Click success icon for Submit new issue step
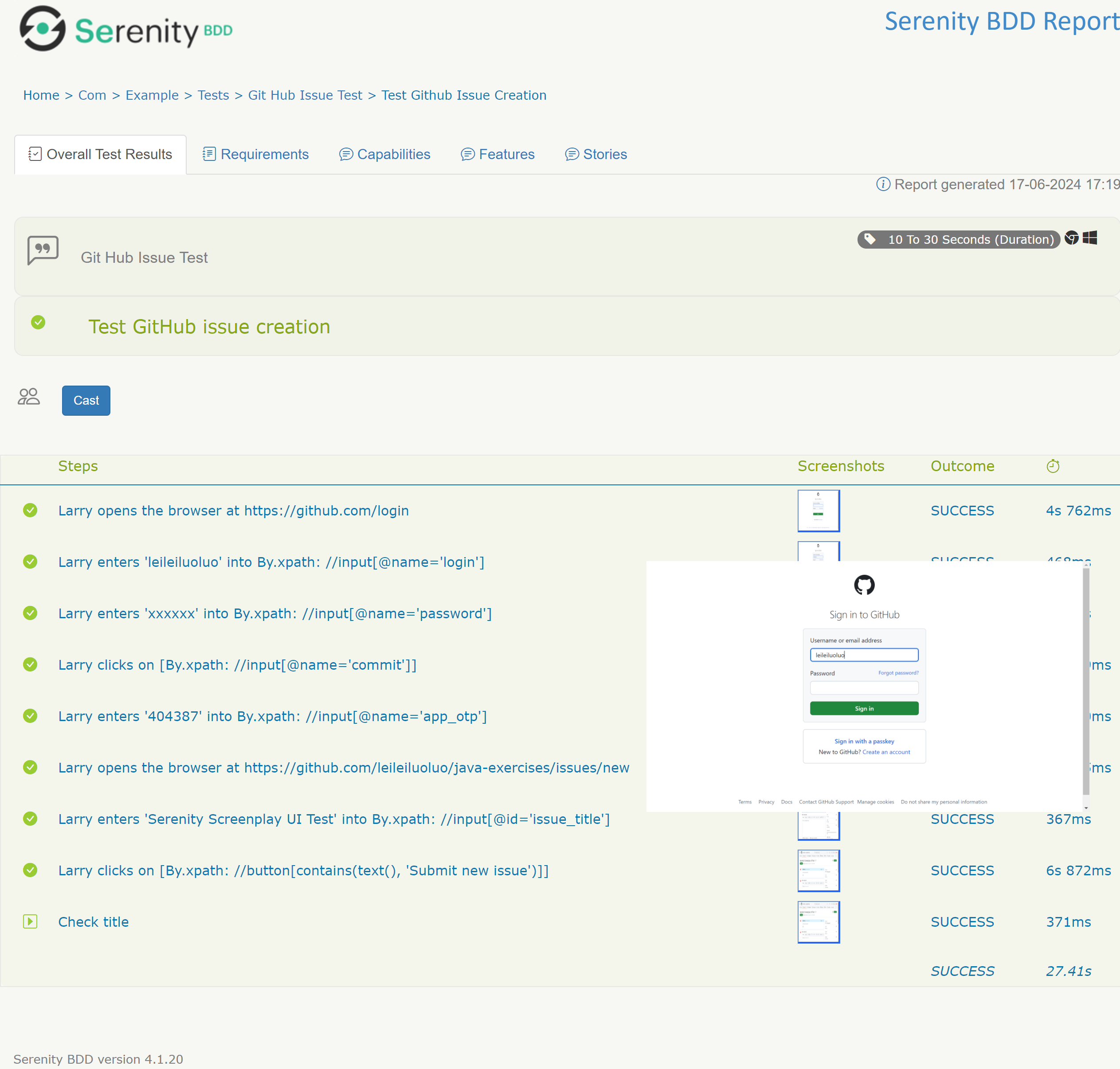The width and height of the screenshot is (1120, 1069). coord(30,870)
